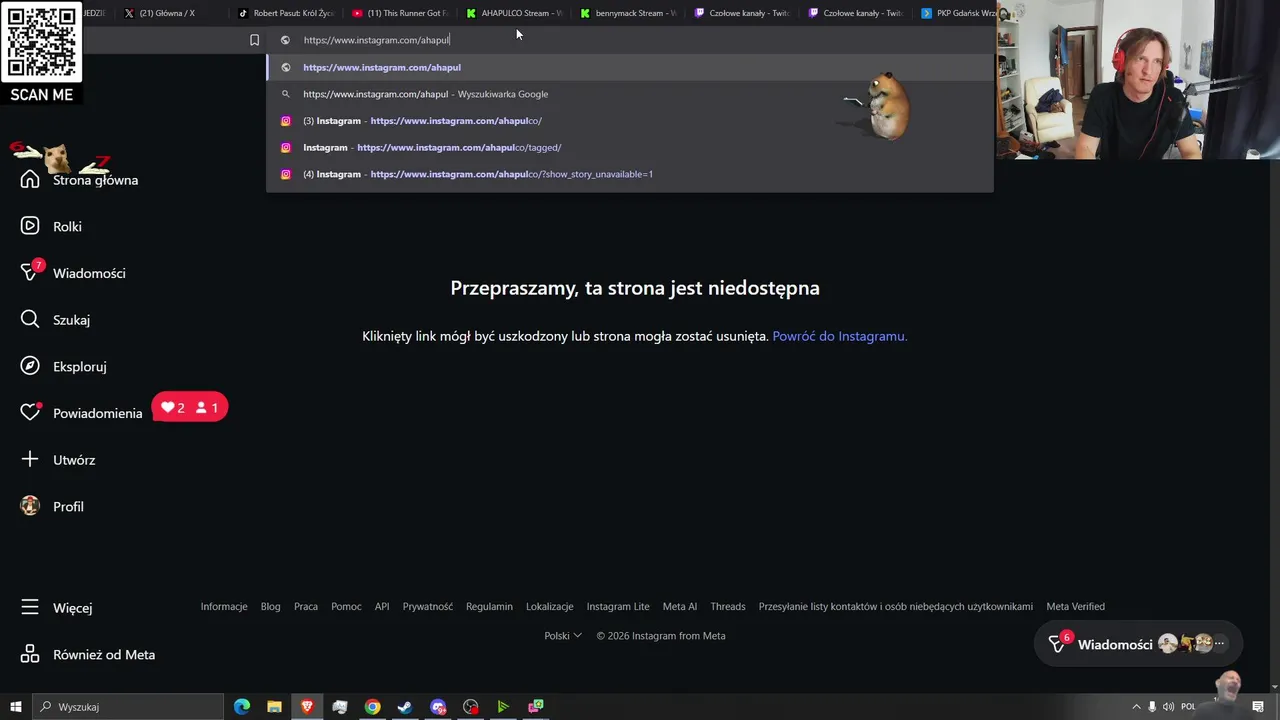Open File Explorer from taskbar
Image resolution: width=1280 pixels, height=720 pixels.
[274, 707]
